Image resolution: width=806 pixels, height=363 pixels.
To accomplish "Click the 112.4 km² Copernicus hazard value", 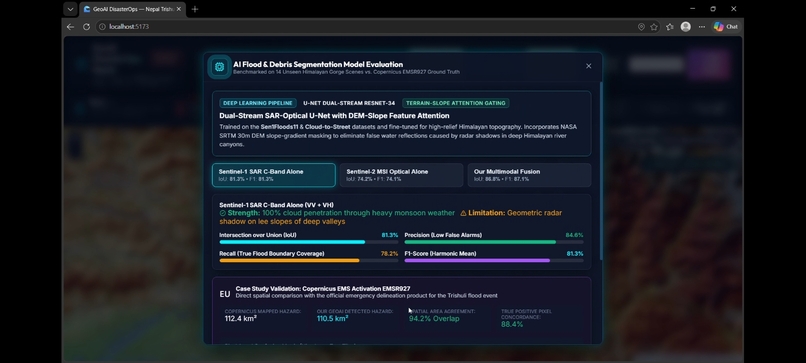I will (241, 319).
